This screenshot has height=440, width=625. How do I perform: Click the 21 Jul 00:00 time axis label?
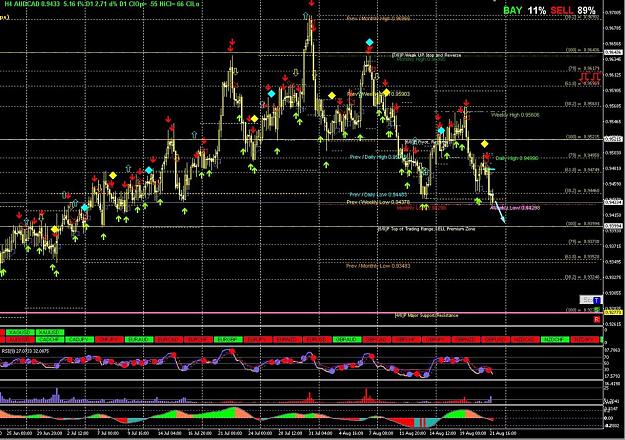[230, 433]
